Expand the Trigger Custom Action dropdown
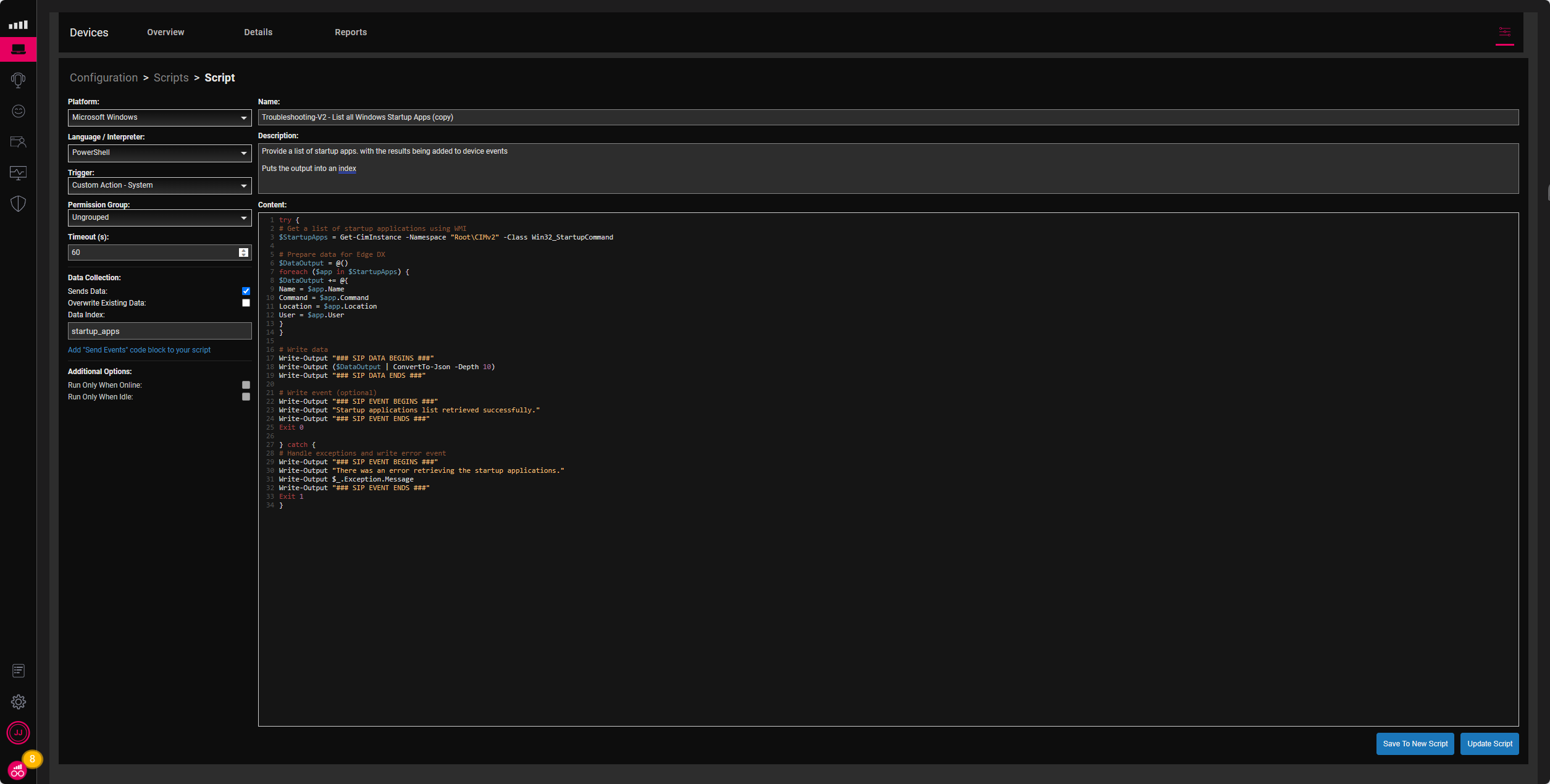This screenshot has width=1550, height=784. click(159, 185)
